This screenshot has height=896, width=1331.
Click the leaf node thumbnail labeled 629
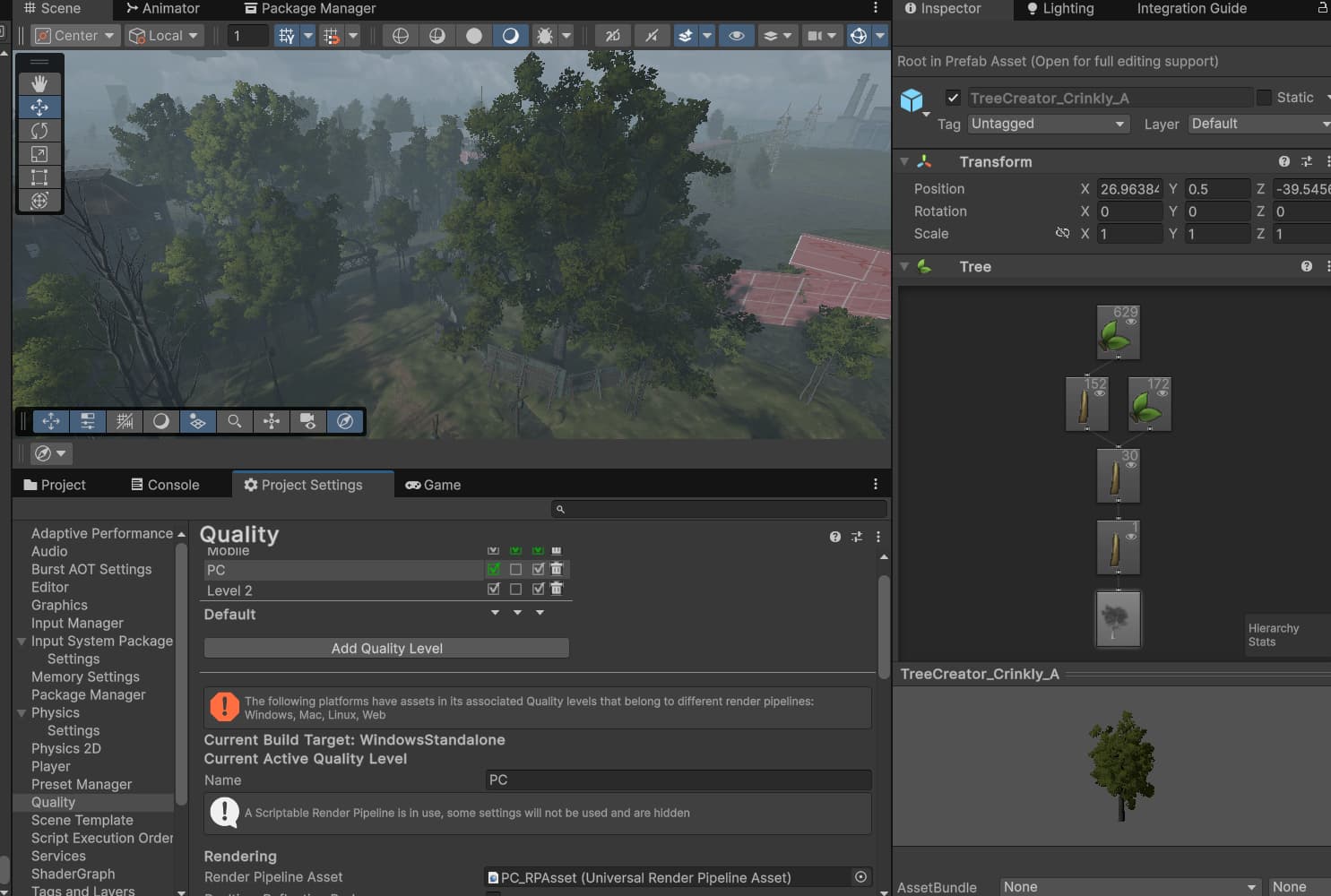tap(1118, 330)
